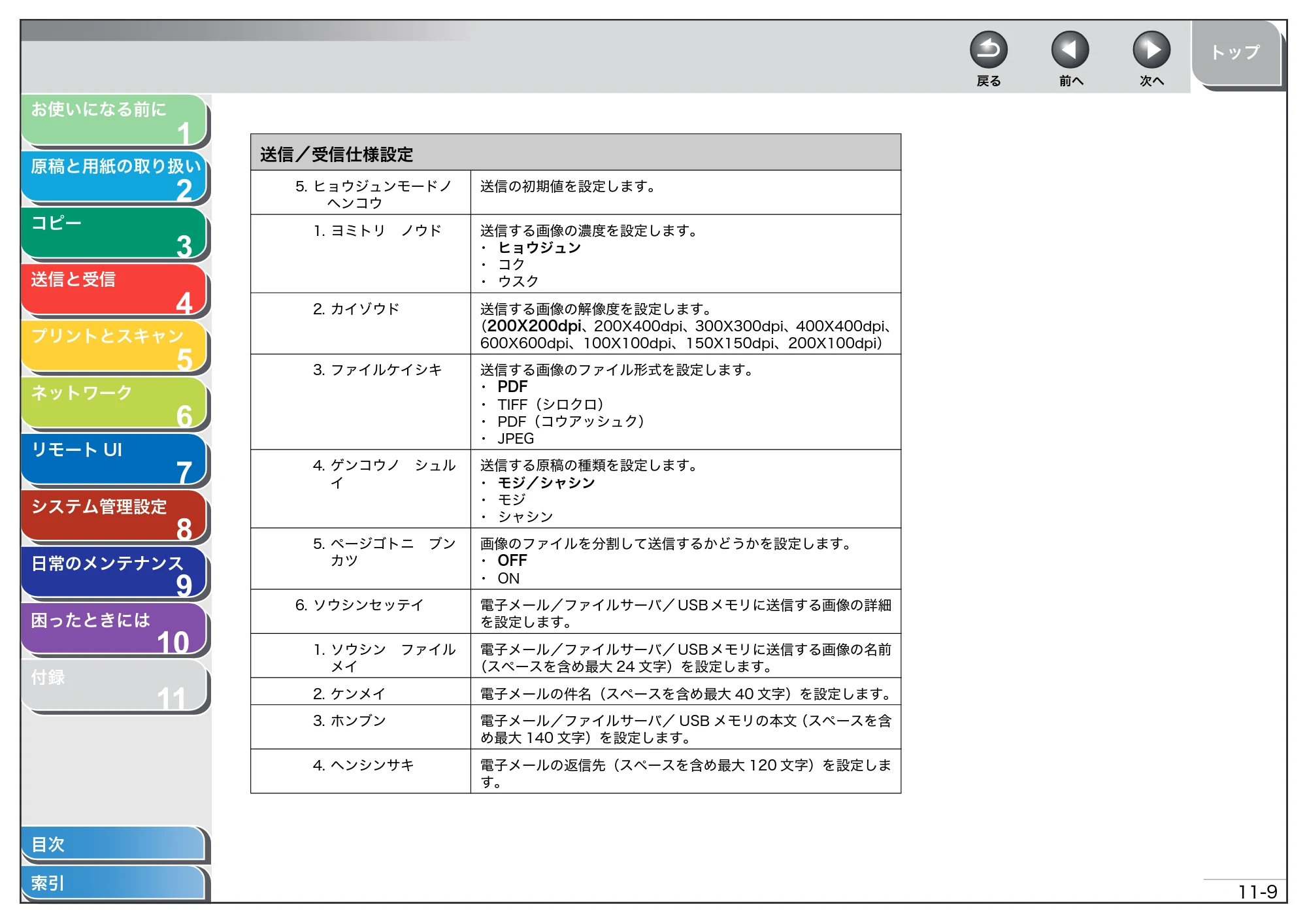1307x924 pixels.
Task: Click the ヒョウジュンモードノ ヘンコウ row
Action: click(x=576, y=193)
